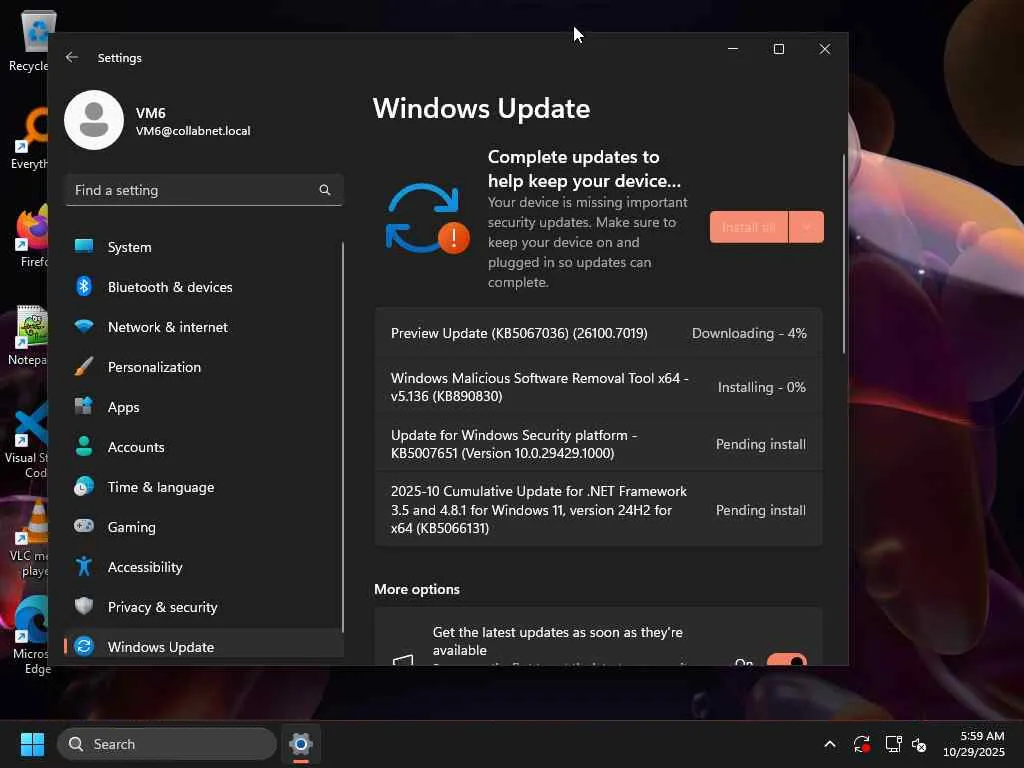
Task: Click the Windows Update page scrollbar
Action: click(844, 254)
